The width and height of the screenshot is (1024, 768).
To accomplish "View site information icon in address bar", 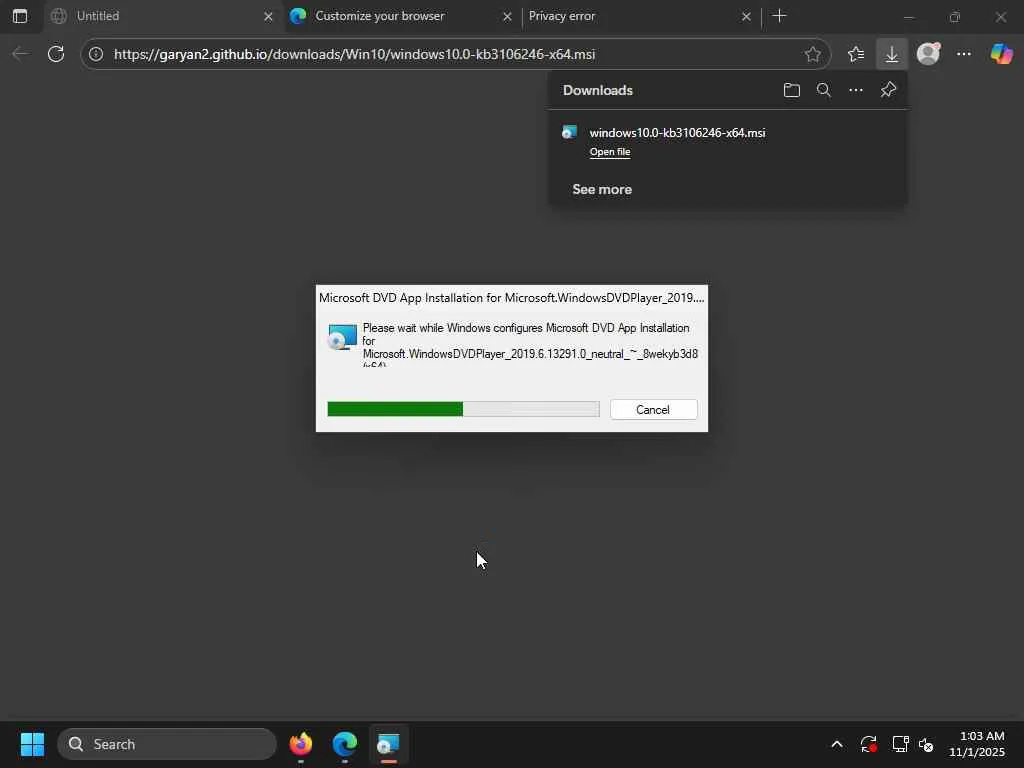I will (x=96, y=54).
